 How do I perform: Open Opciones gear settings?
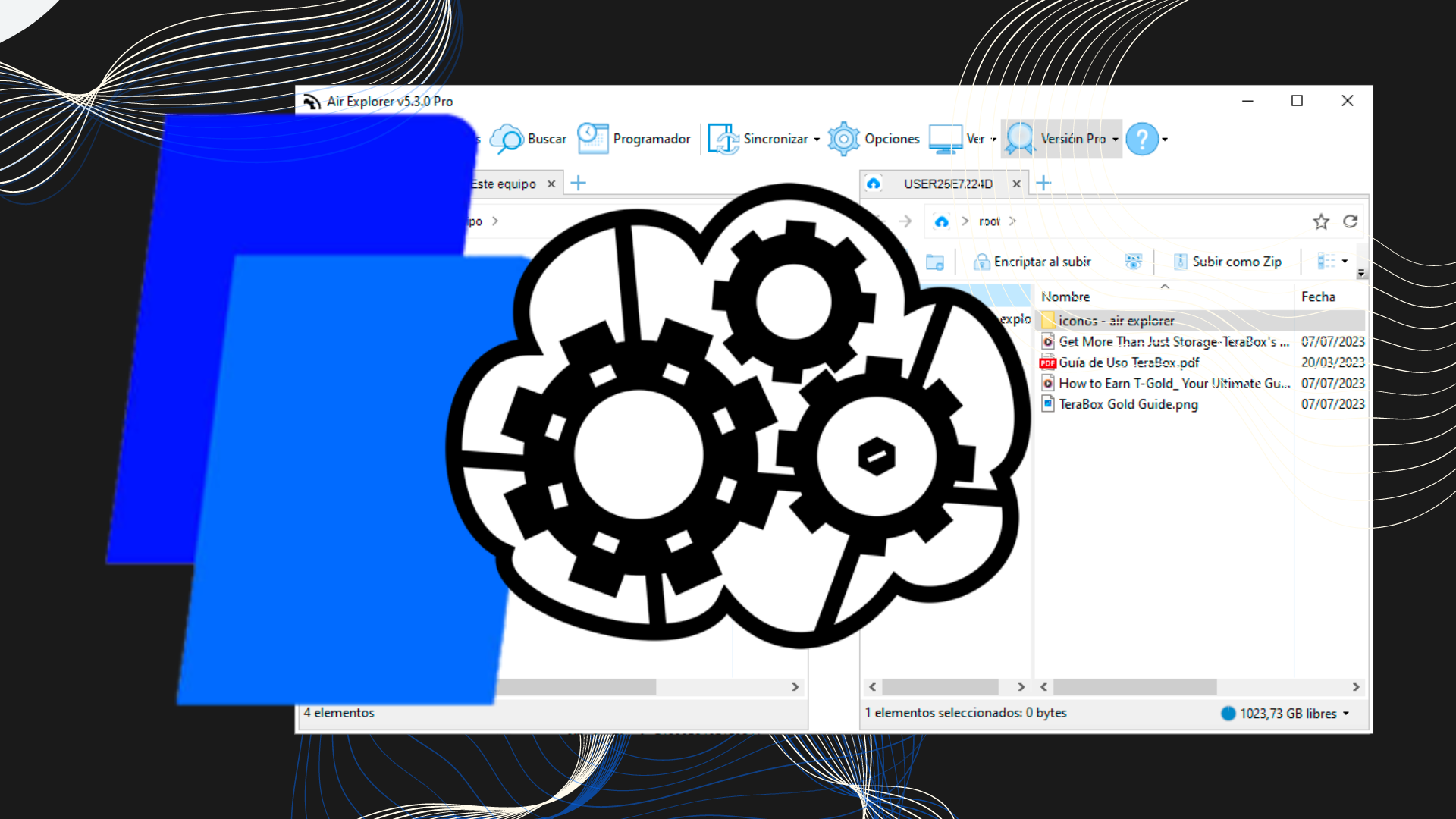(x=874, y=139)
